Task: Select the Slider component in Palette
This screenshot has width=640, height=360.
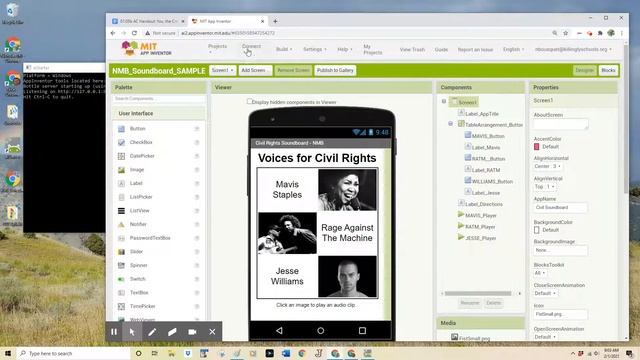Action: (136, 251)
